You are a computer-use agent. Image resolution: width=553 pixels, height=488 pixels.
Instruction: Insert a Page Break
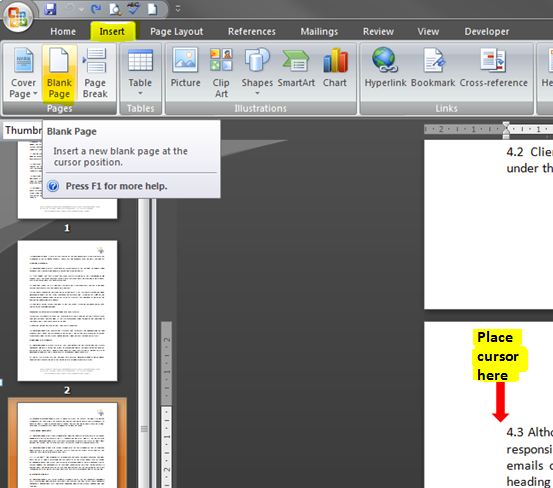tap(95, 73)
